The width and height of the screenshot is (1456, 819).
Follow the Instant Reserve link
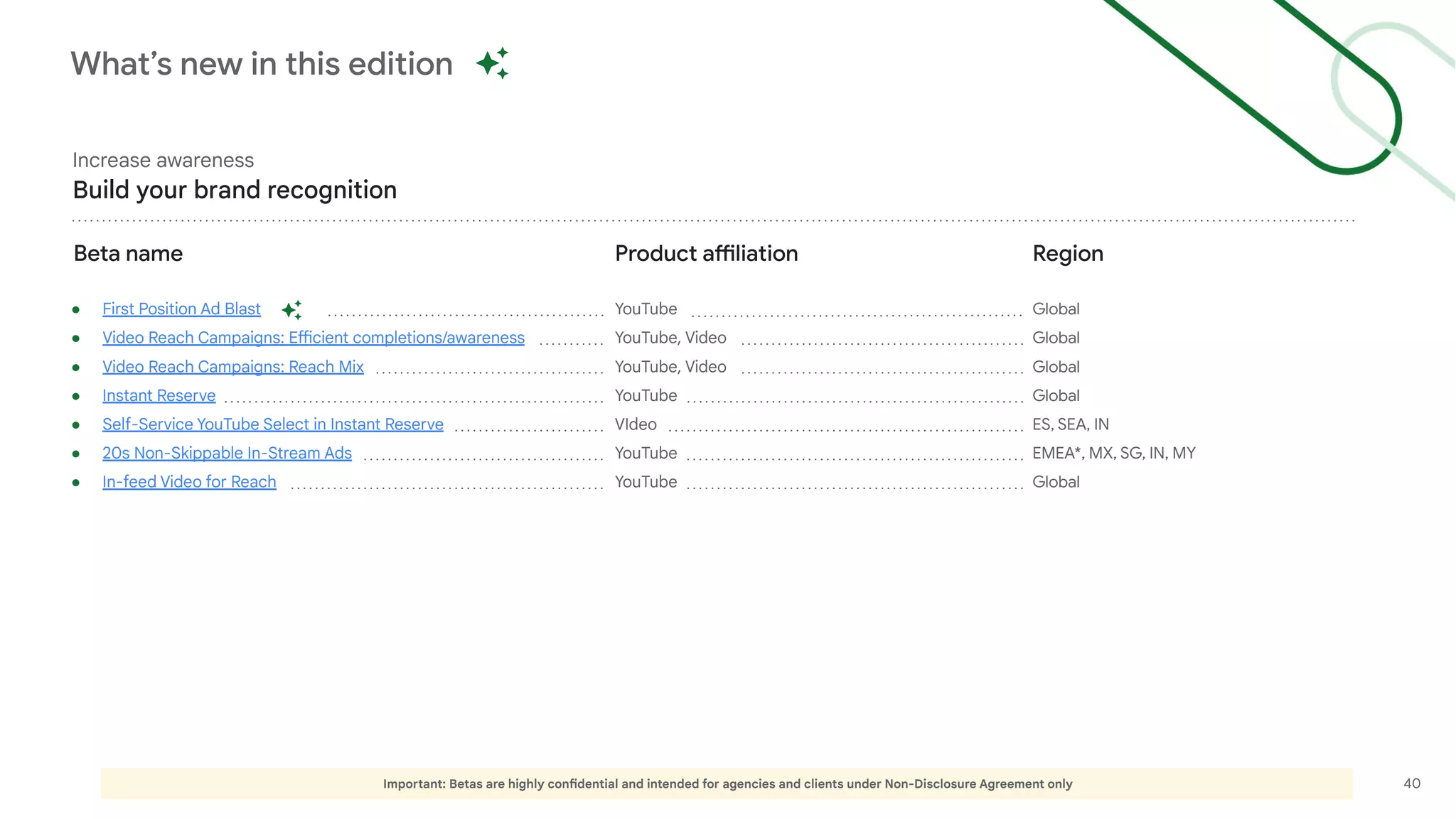click(159, 396)
